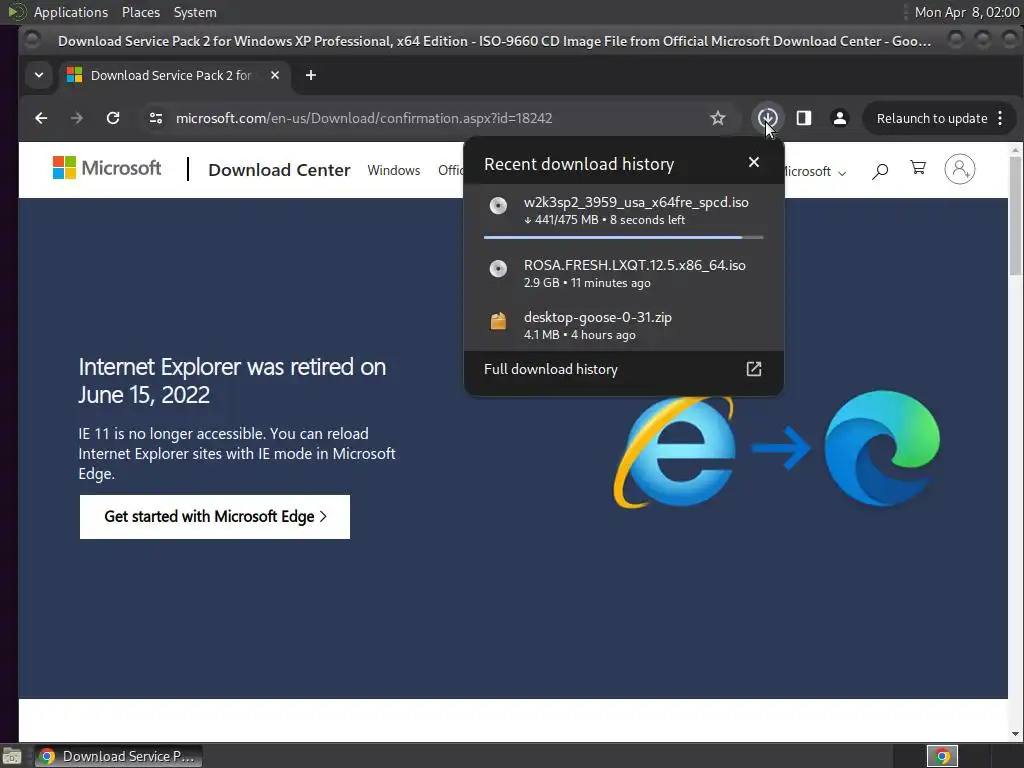1024x768 pixels.
Task: Open the Microsoft site search icon
Action: [x=880, y=171]
